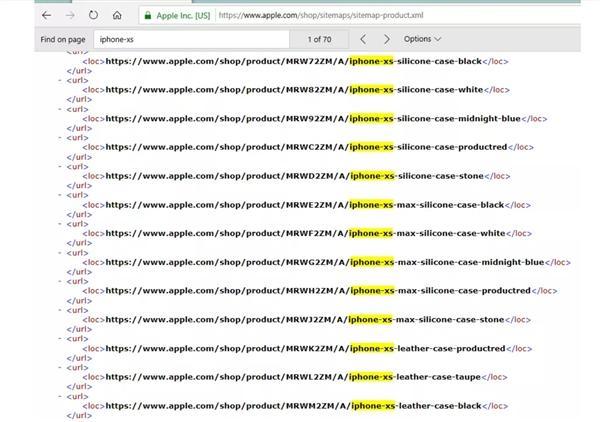The height and width of the screenshot is (422, 600).
Task: Click the MRWH2ZM max-silicone-case-productred URL
Action: click(x=318, y=291)
